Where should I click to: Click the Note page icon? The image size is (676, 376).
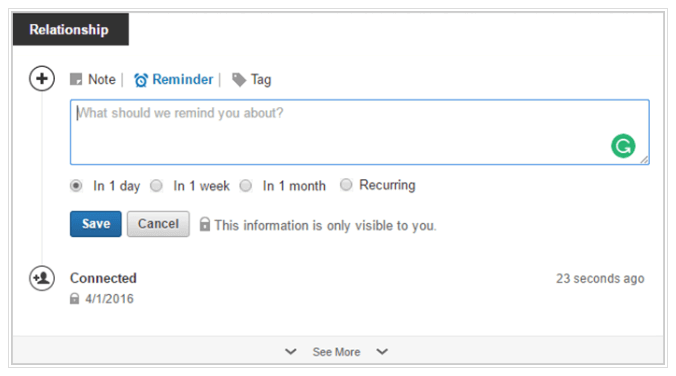click(x=76, y=79)
